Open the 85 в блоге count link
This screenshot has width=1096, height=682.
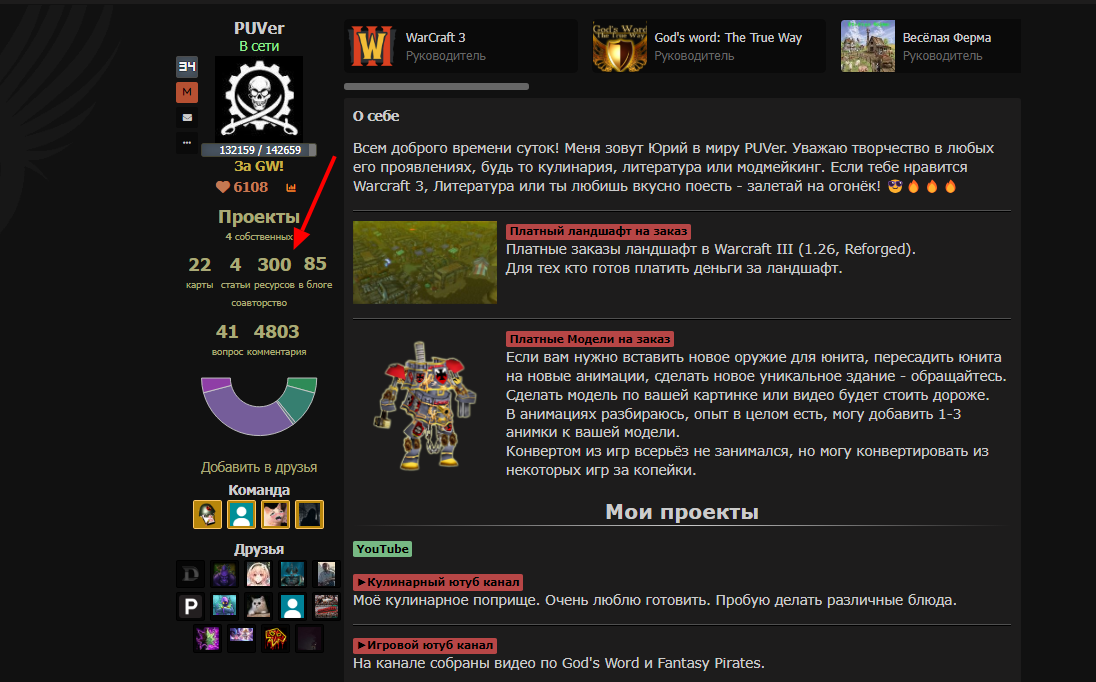click(315, 273)
